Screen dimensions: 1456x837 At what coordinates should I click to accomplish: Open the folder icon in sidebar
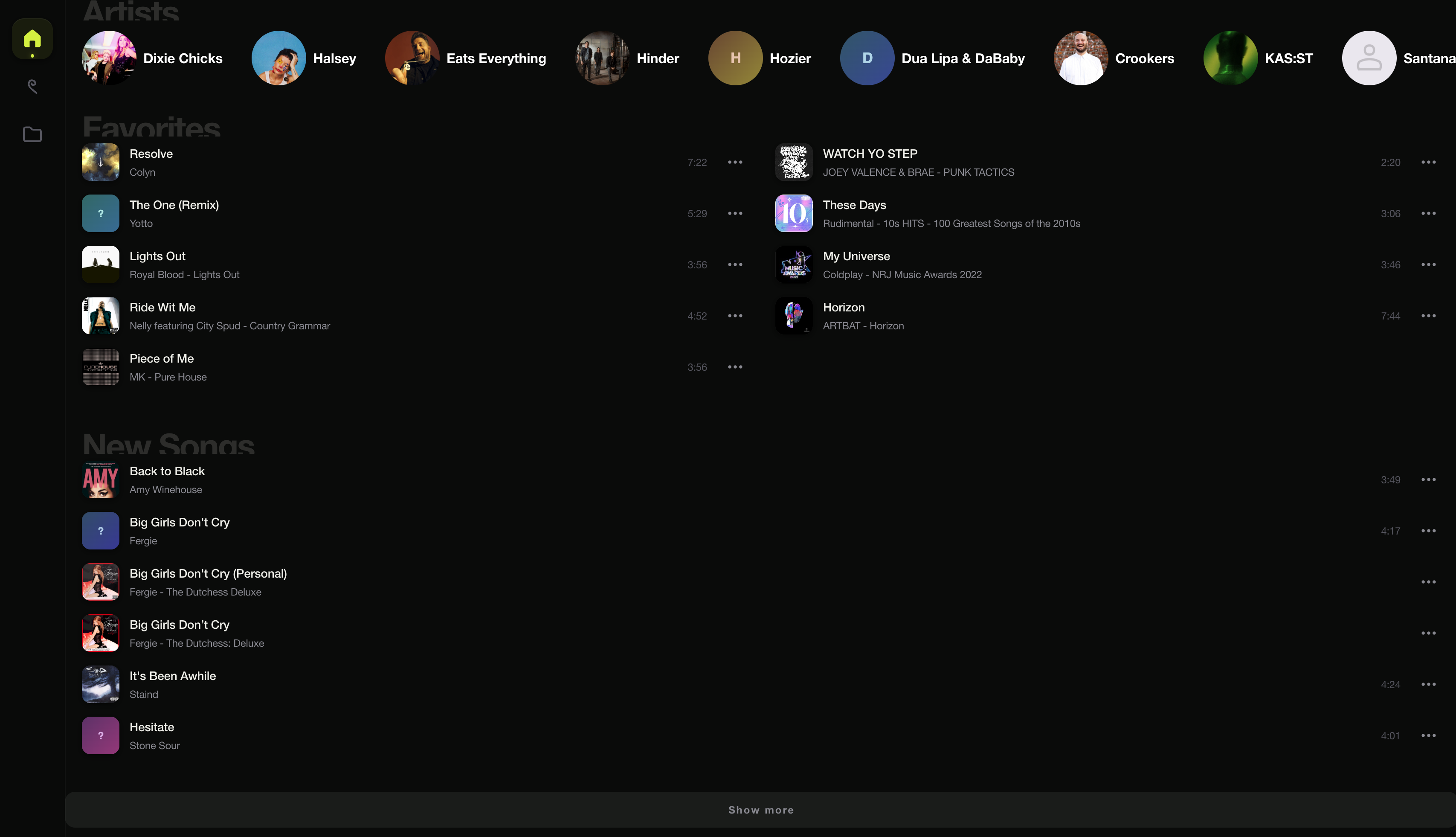32,134
